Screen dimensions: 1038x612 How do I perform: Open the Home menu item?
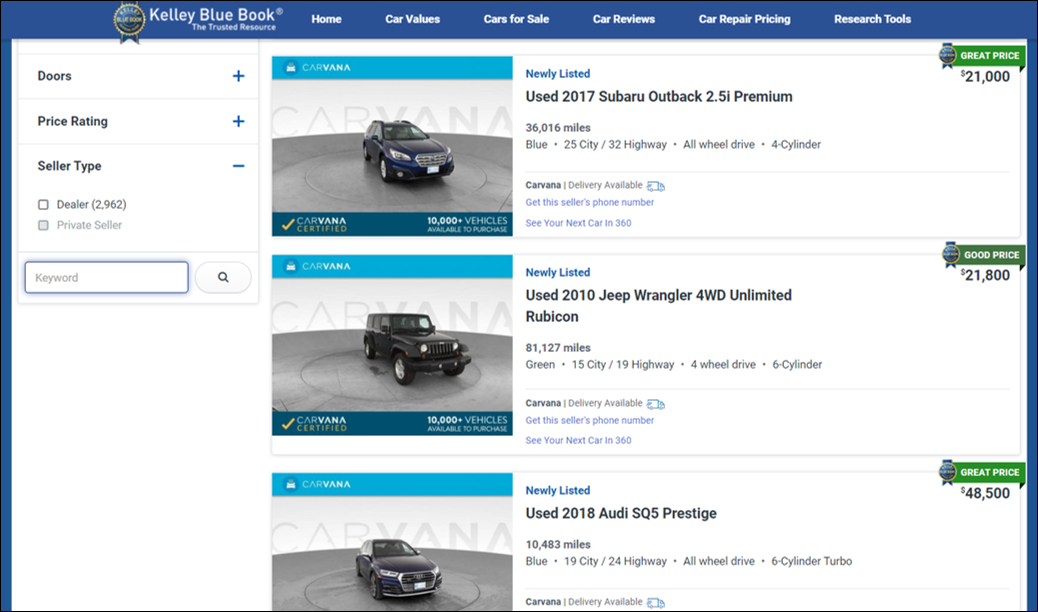coord(326,19)
